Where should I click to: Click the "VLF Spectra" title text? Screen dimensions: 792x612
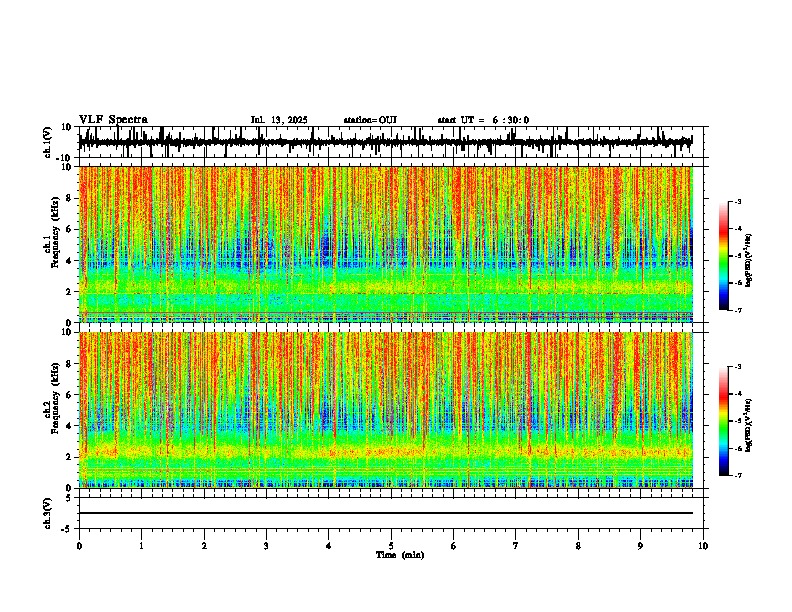click(113, 120)
